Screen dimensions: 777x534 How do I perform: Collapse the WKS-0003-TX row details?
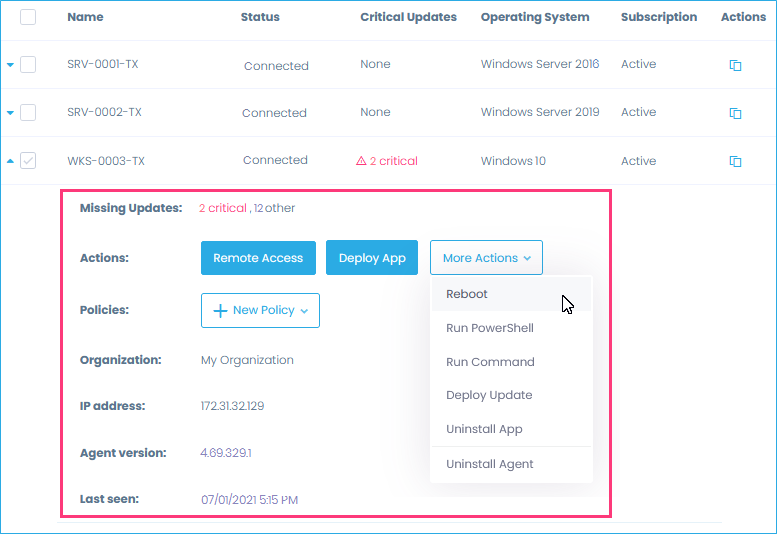(x=11, y=161)
